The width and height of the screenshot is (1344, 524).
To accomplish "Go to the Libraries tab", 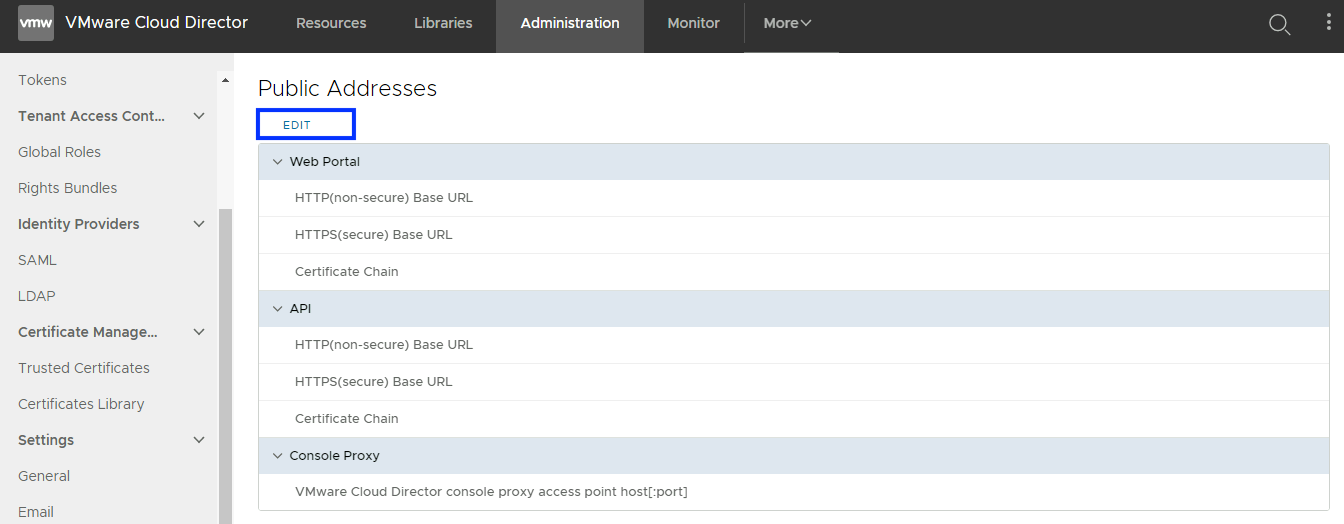I will 443,23.
